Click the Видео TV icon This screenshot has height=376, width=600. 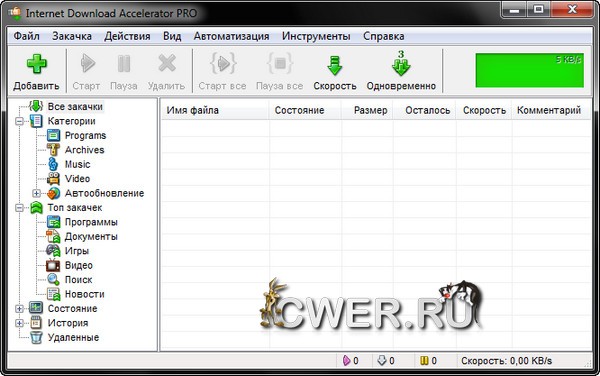[x=53, y=265]
